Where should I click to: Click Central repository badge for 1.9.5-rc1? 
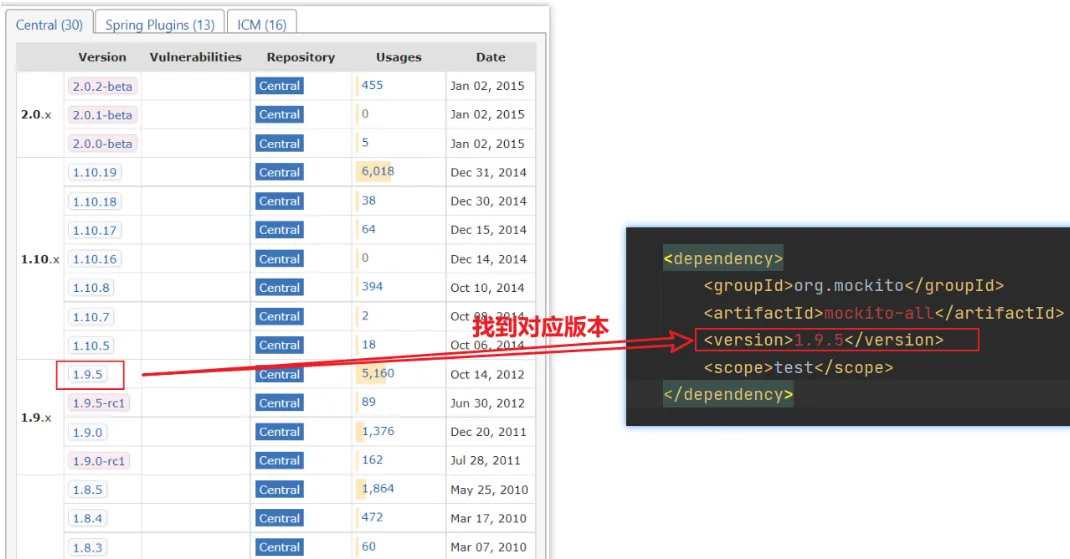tap(279, 403)
